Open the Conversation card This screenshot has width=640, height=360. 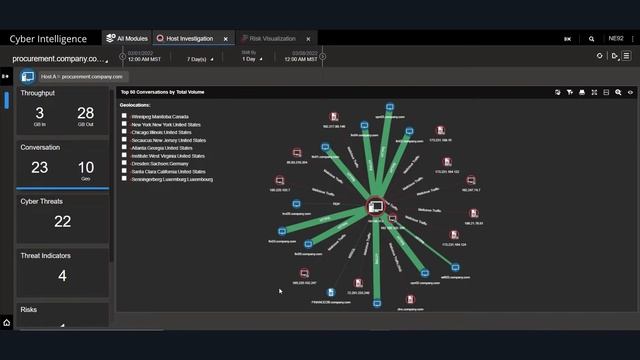(62, 164)
